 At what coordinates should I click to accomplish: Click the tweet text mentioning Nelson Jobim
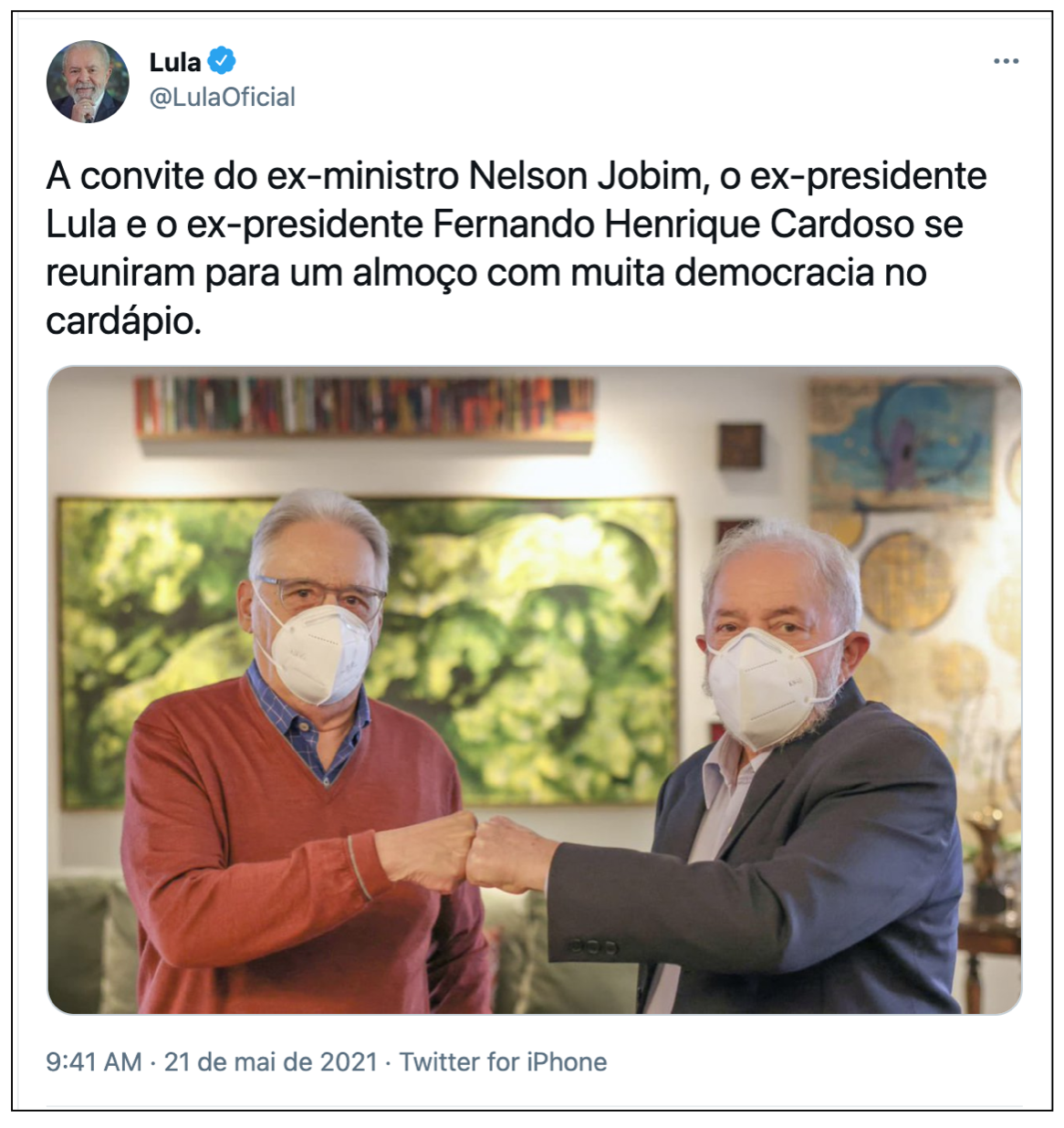click(x=516, y=247)
